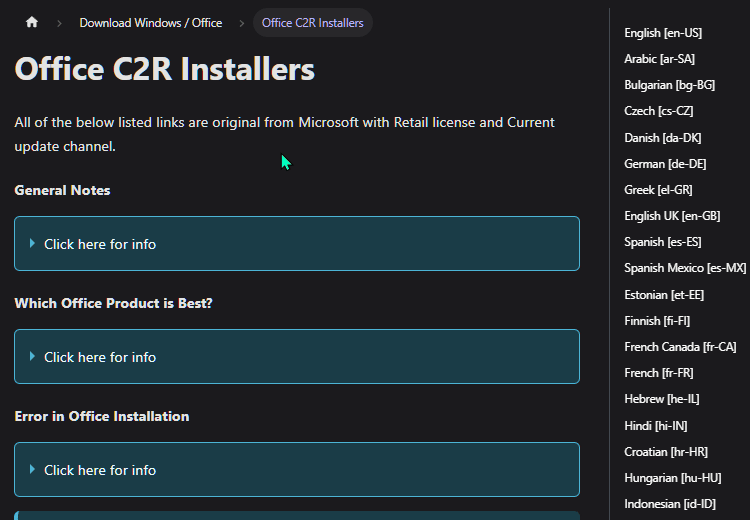Click the Office C2R Installers page title
Image resolution: width=750 pixels, height=520 pixels.
tap(165, 69)
